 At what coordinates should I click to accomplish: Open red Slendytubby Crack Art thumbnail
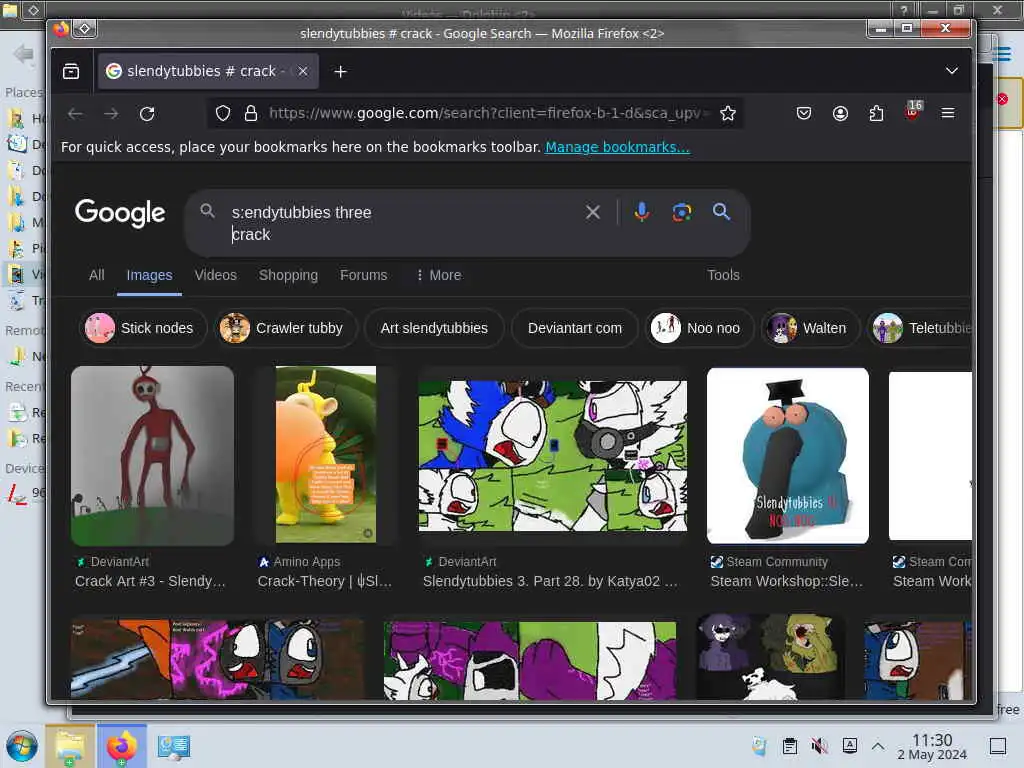(152, 456)
